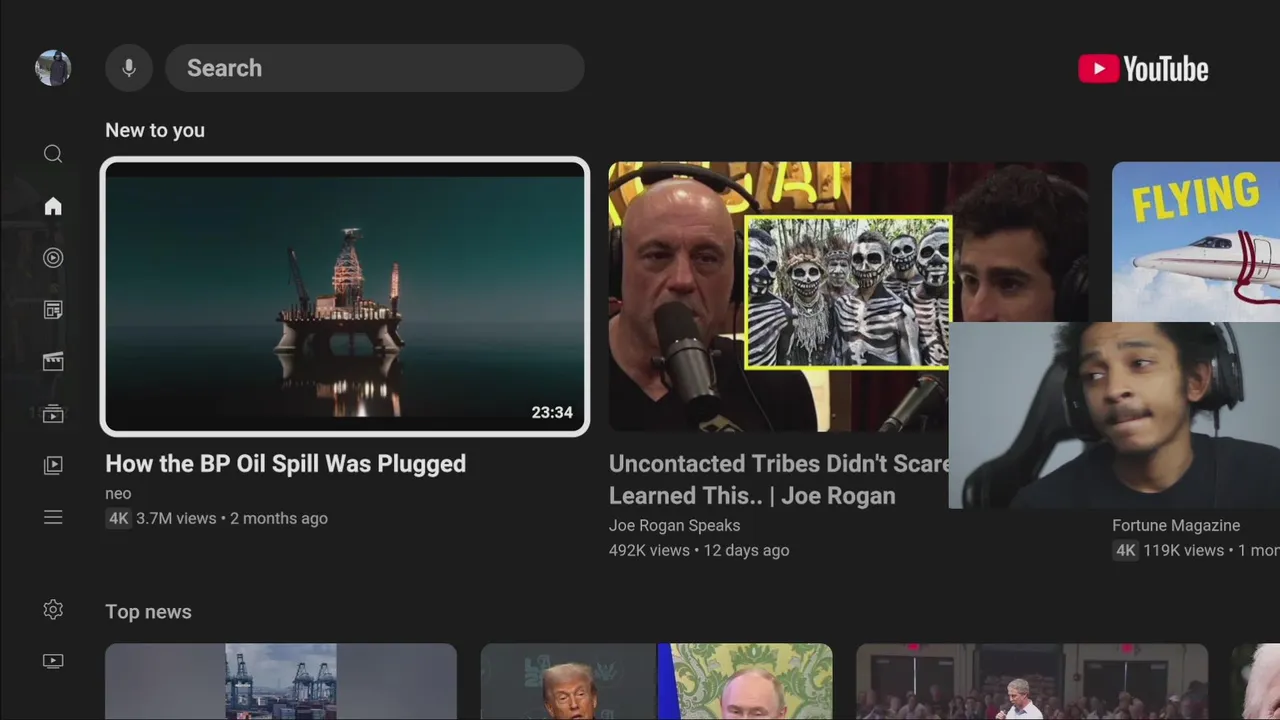This screenshot has height=720, width=1280.
Task: Play the 'FLYING' jet video thumbnail
Action: point(1196,242)
